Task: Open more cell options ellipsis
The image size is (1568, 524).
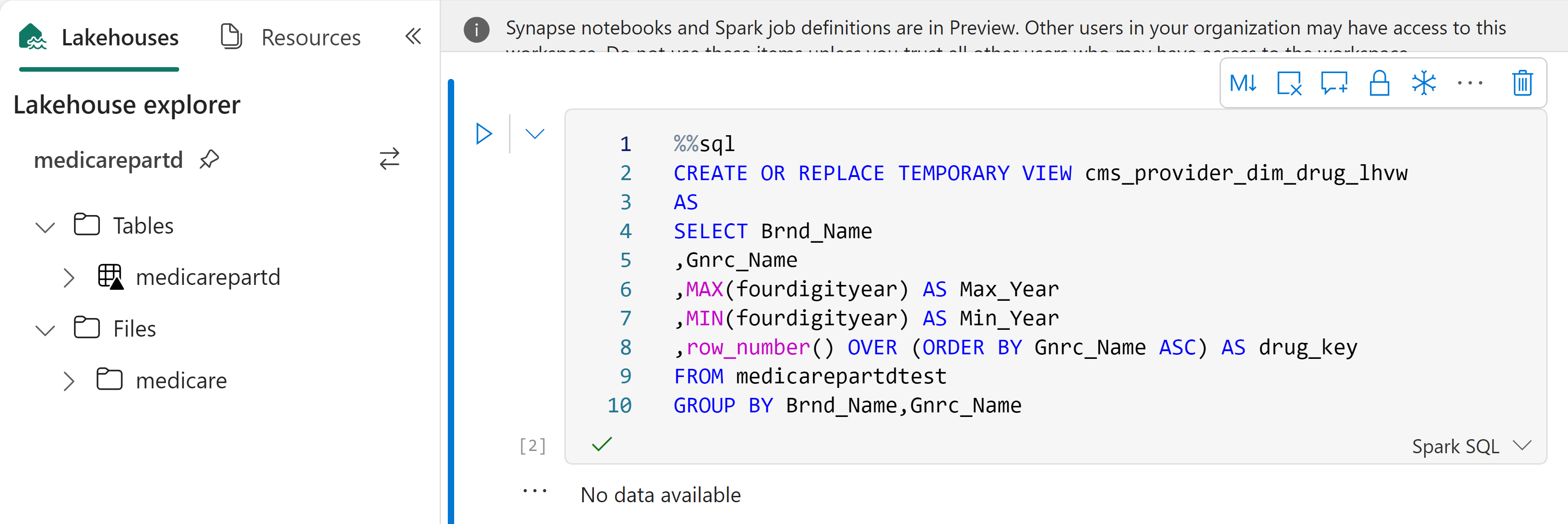Action: [x=1470, y=83]
